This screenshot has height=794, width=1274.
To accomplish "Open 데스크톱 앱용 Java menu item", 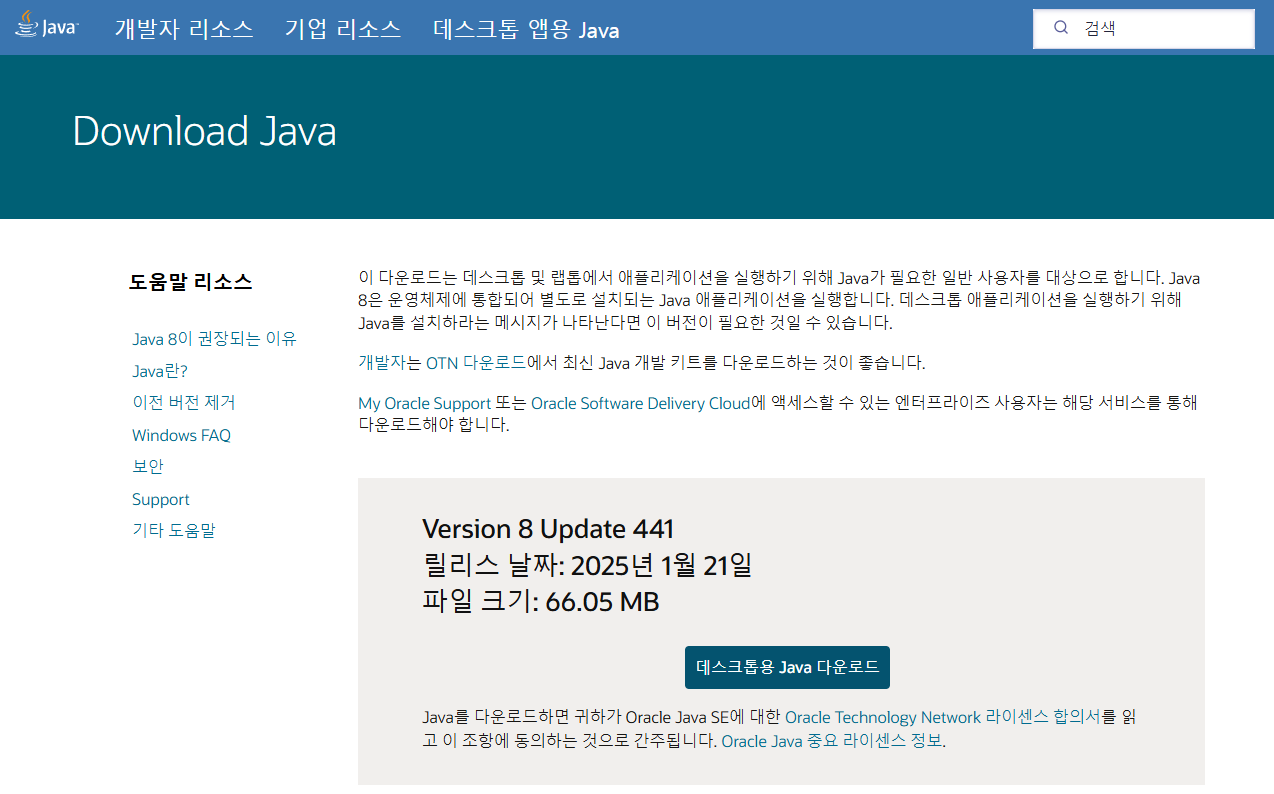I will (x=526, y=29).
